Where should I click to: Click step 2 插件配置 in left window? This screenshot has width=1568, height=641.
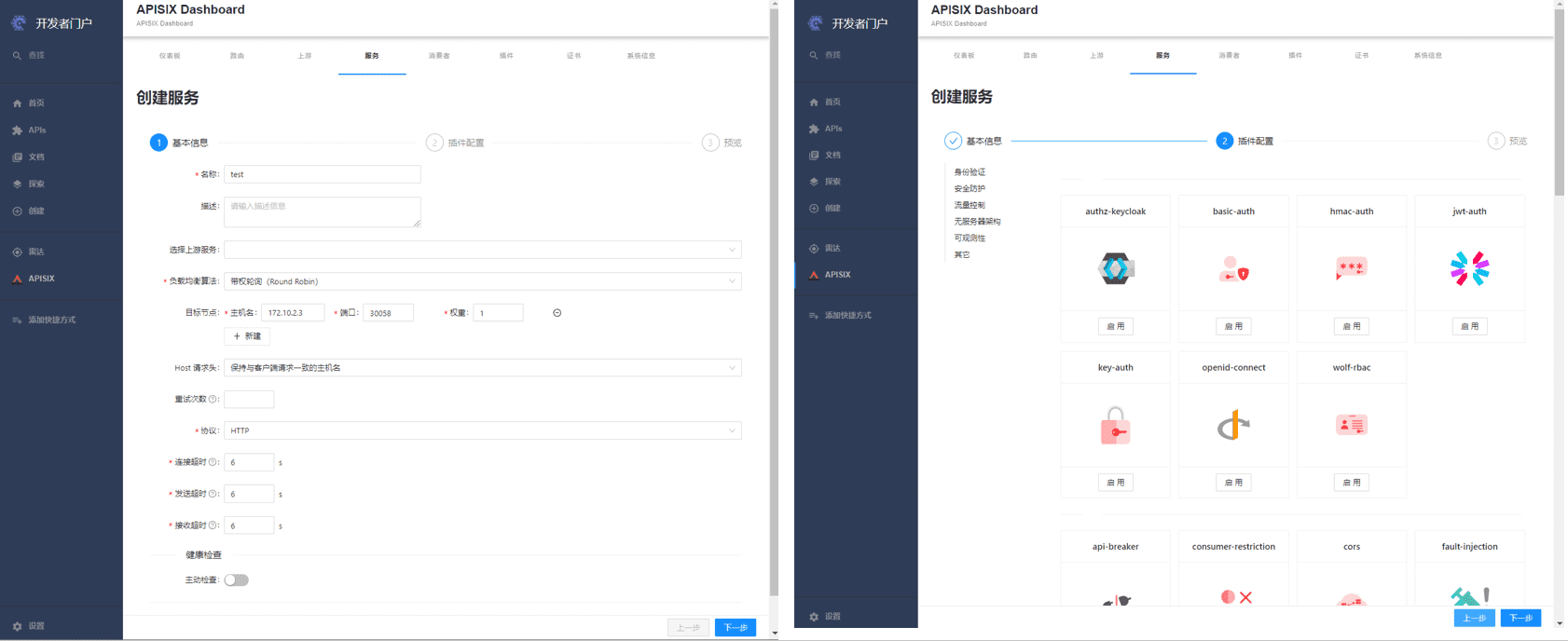(x=455, y=143)
